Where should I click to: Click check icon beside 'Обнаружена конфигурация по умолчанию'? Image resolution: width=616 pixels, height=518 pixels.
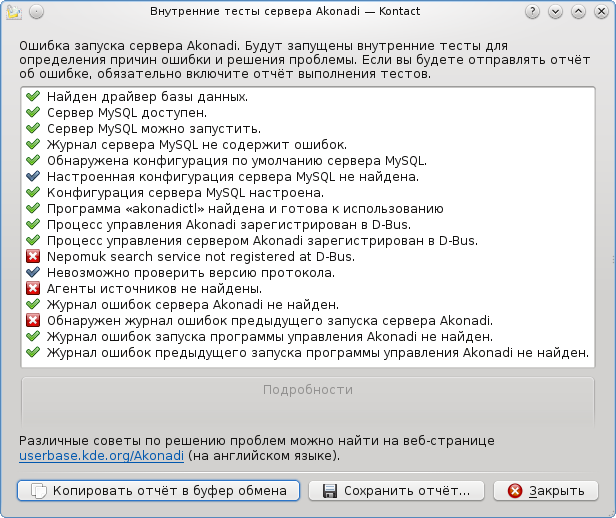click(x=33, y=160)
